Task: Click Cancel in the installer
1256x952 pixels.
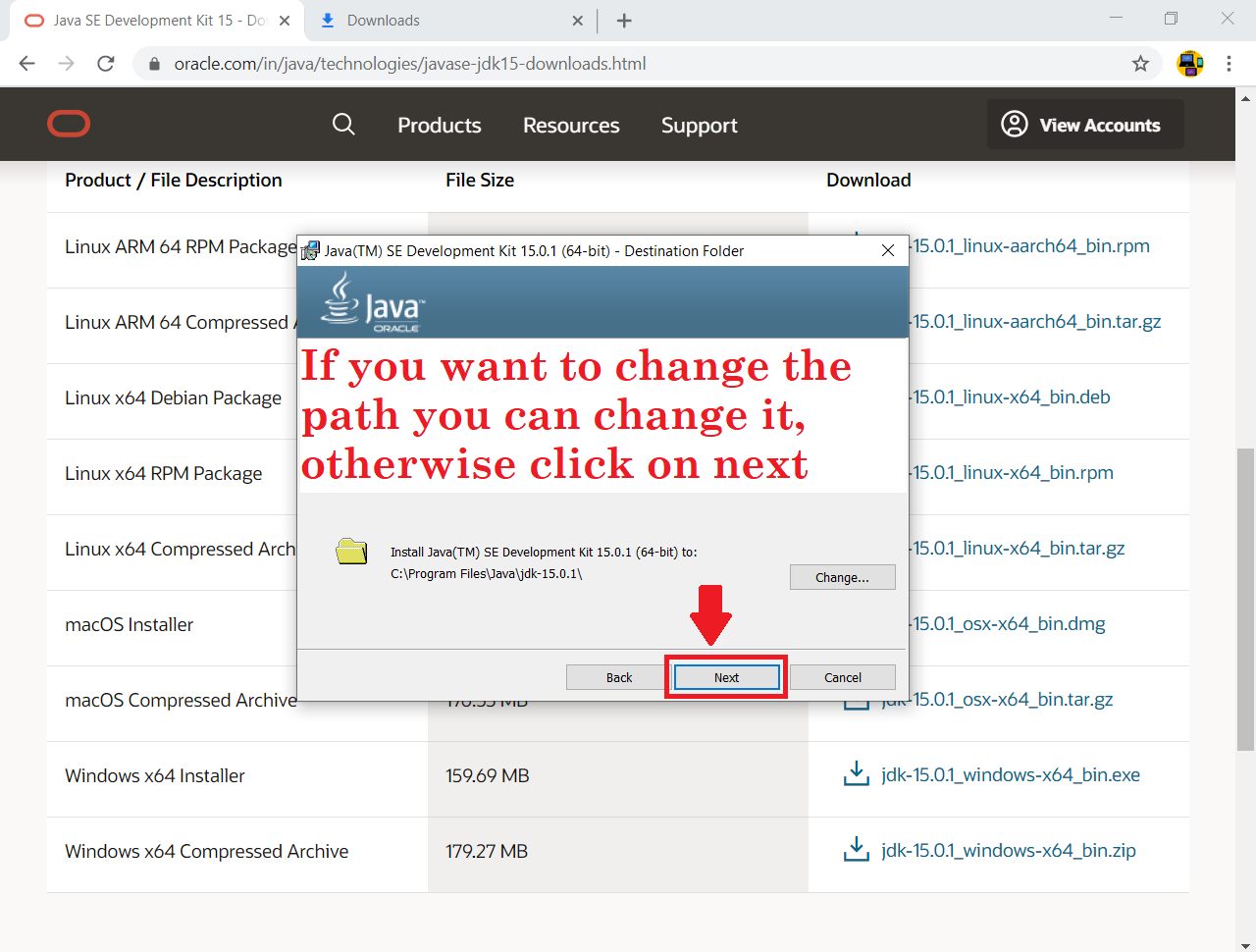Action: click(x=843, y=677)
